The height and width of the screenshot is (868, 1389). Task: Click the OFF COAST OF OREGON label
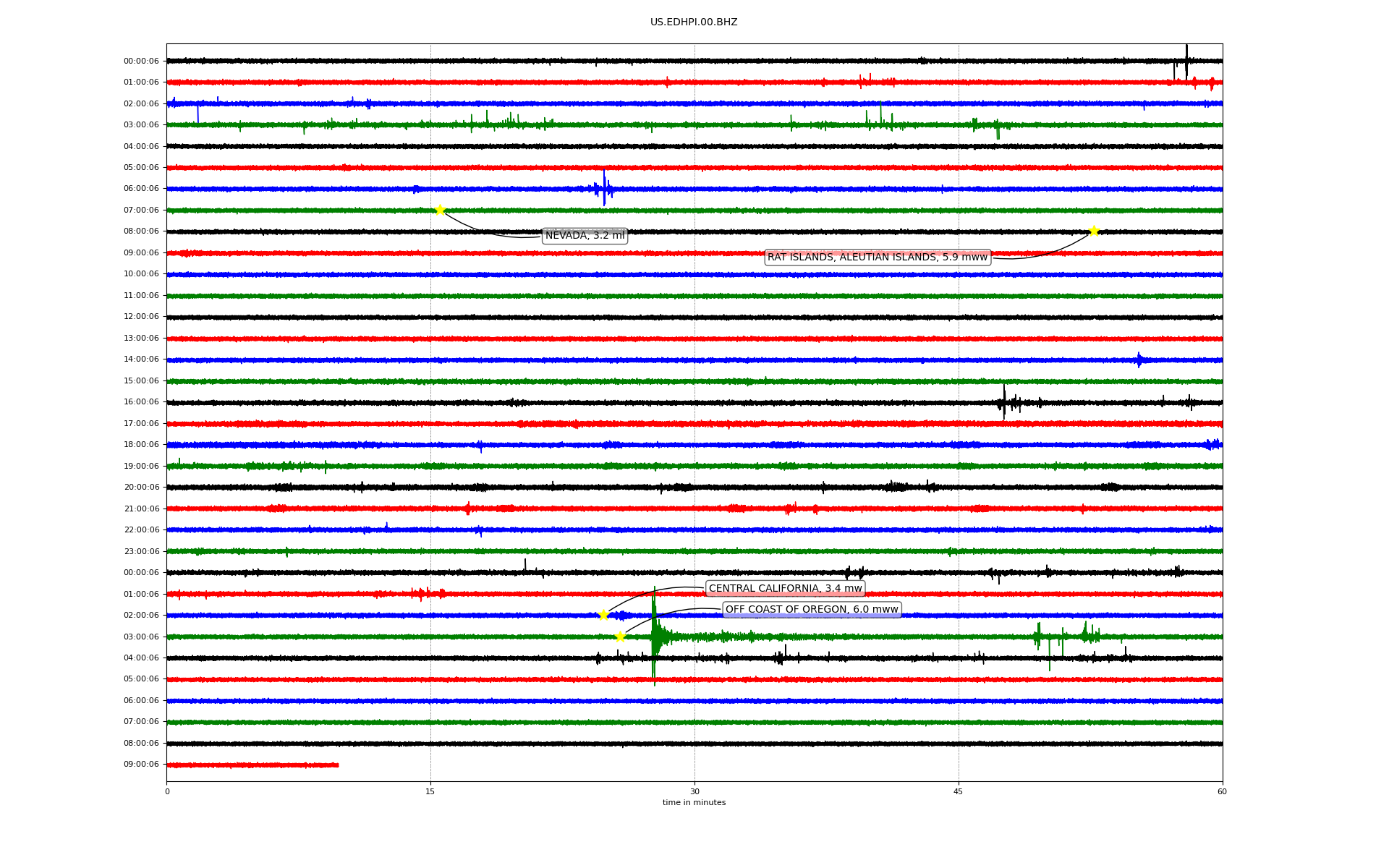(812, 610)
